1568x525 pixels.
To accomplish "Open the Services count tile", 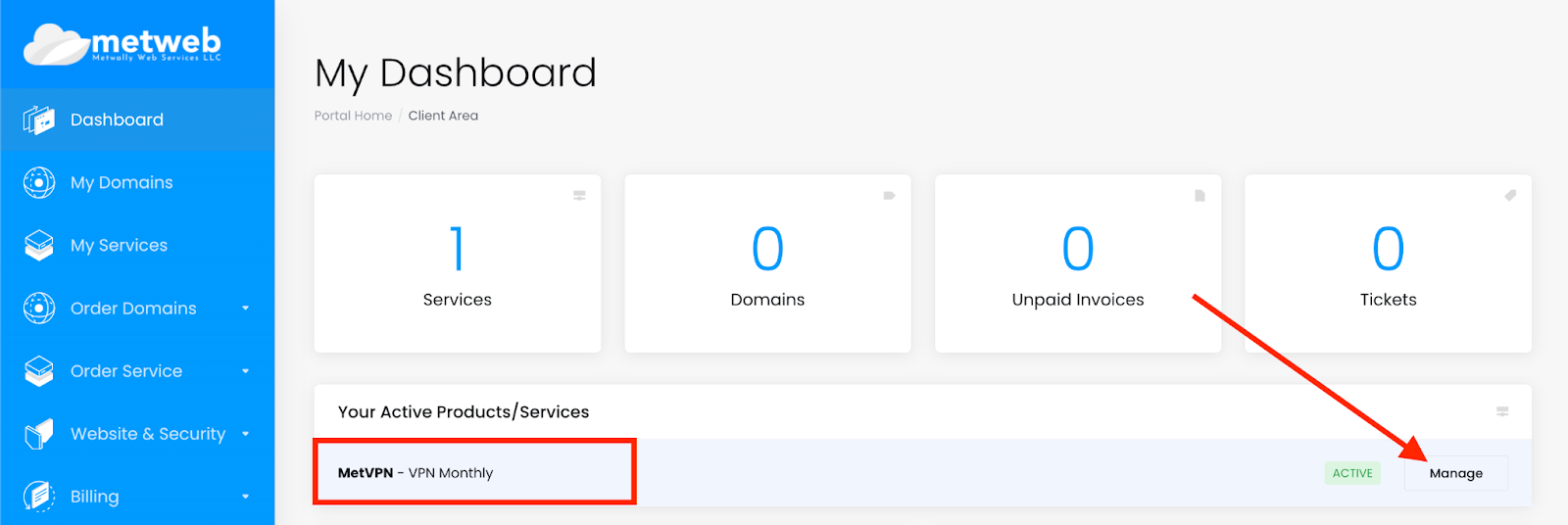I will [x=458, y=263].
